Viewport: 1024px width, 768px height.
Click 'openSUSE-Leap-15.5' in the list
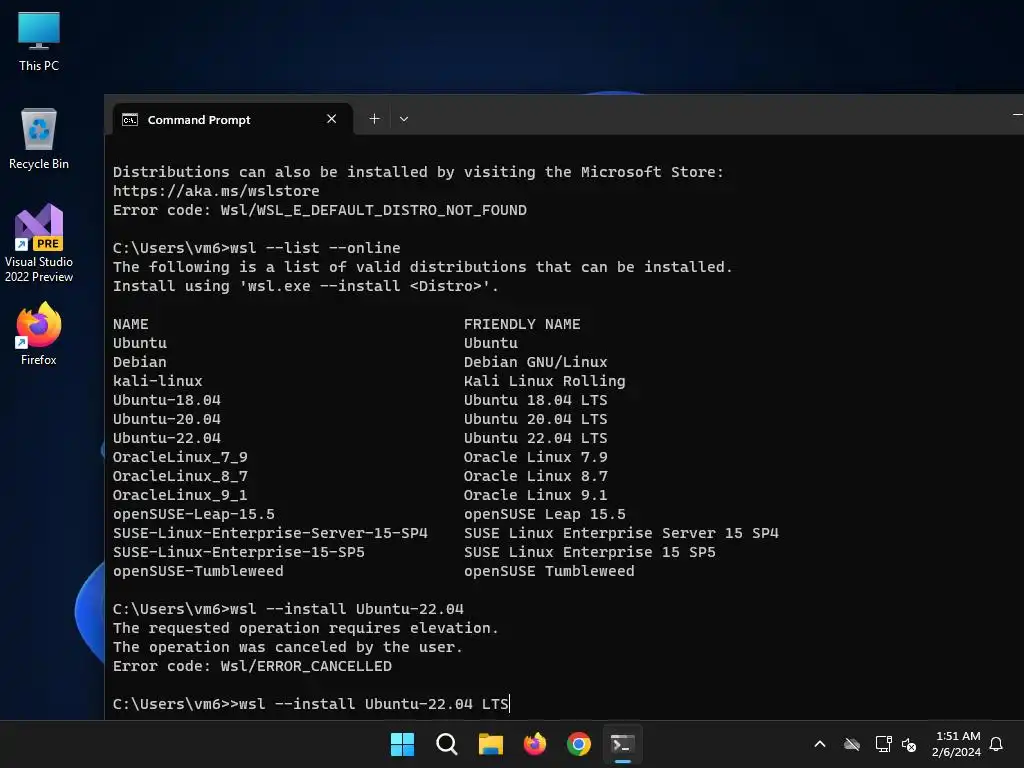194,514
